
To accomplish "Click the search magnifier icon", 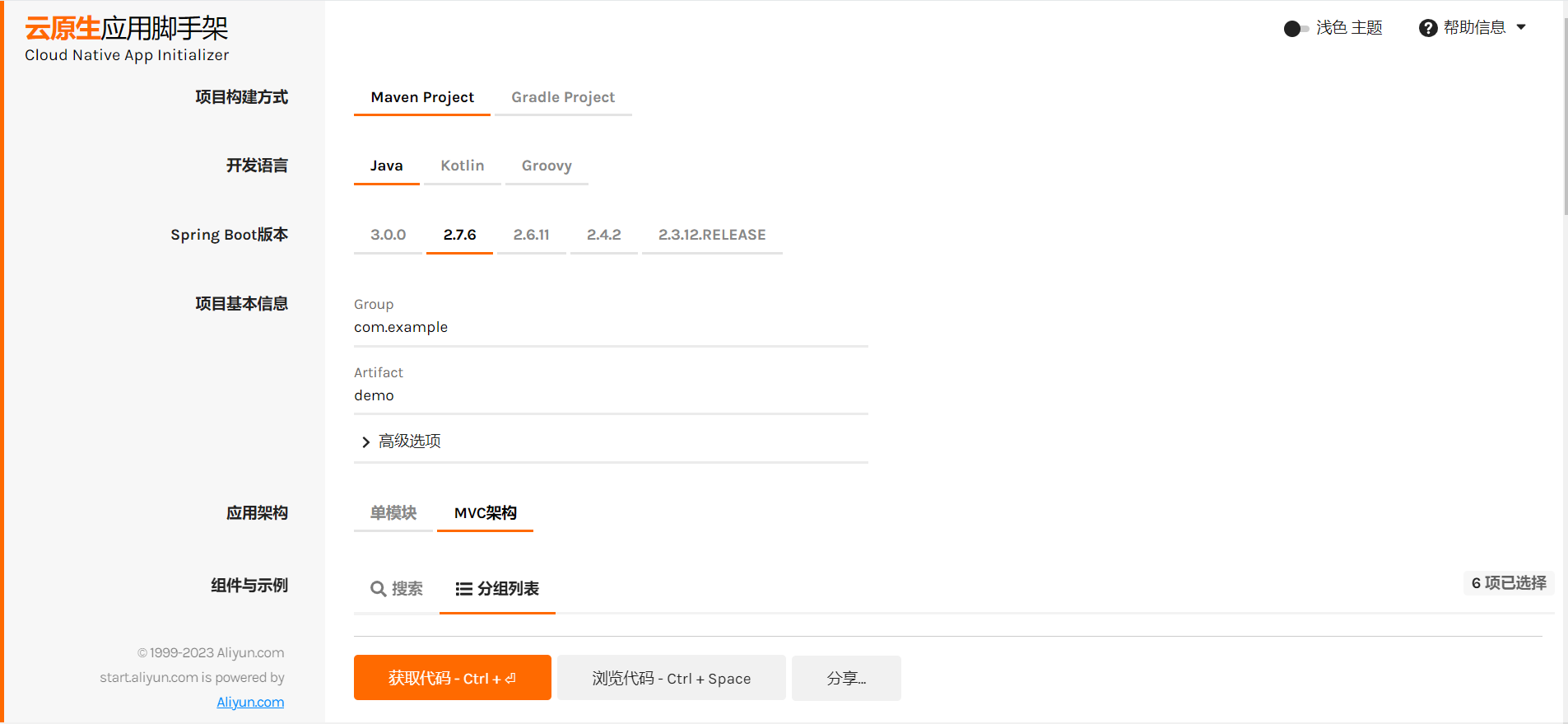I will point(379,589).
